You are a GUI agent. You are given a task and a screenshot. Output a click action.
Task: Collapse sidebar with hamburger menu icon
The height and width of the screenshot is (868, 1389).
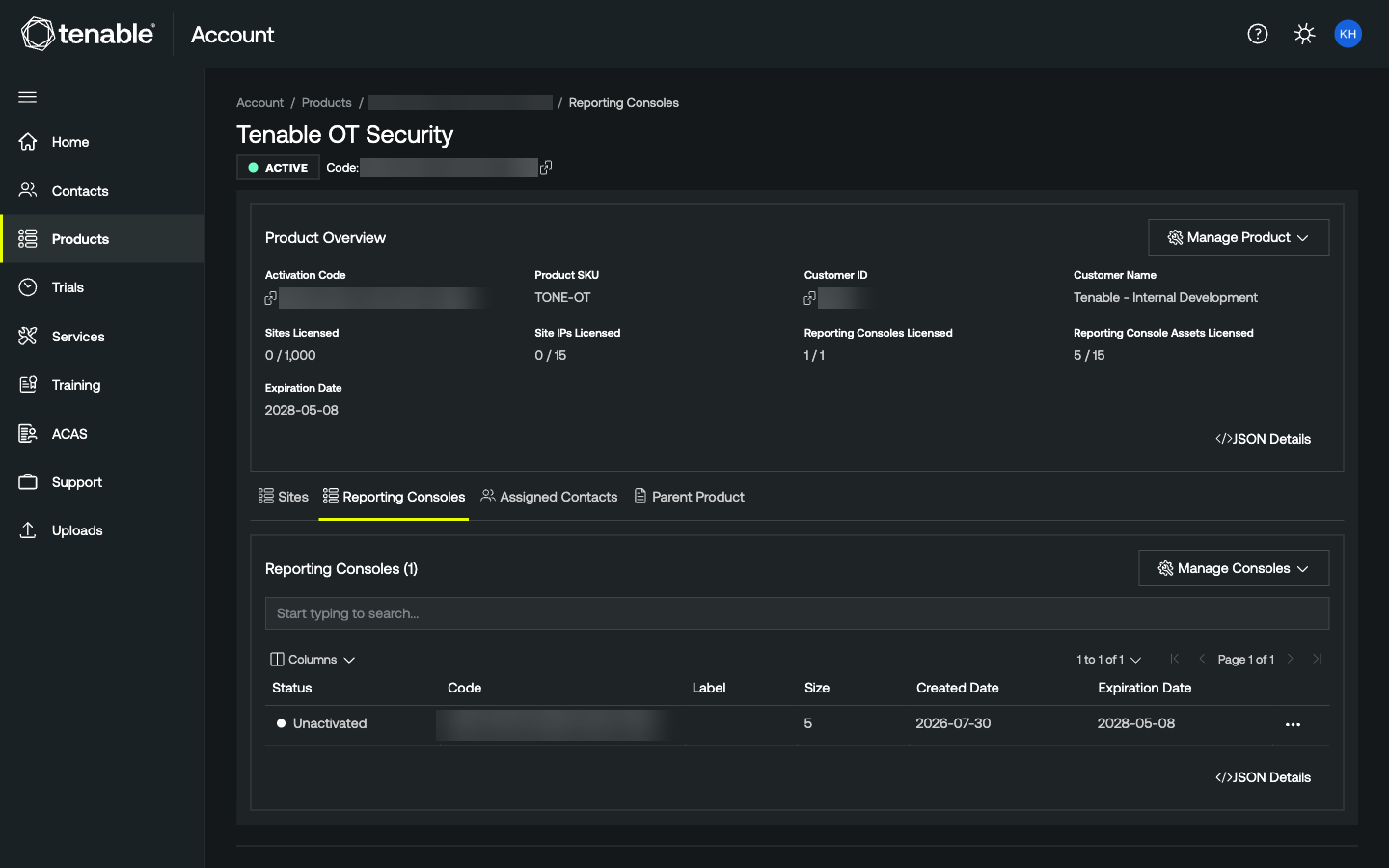point(28,96)
